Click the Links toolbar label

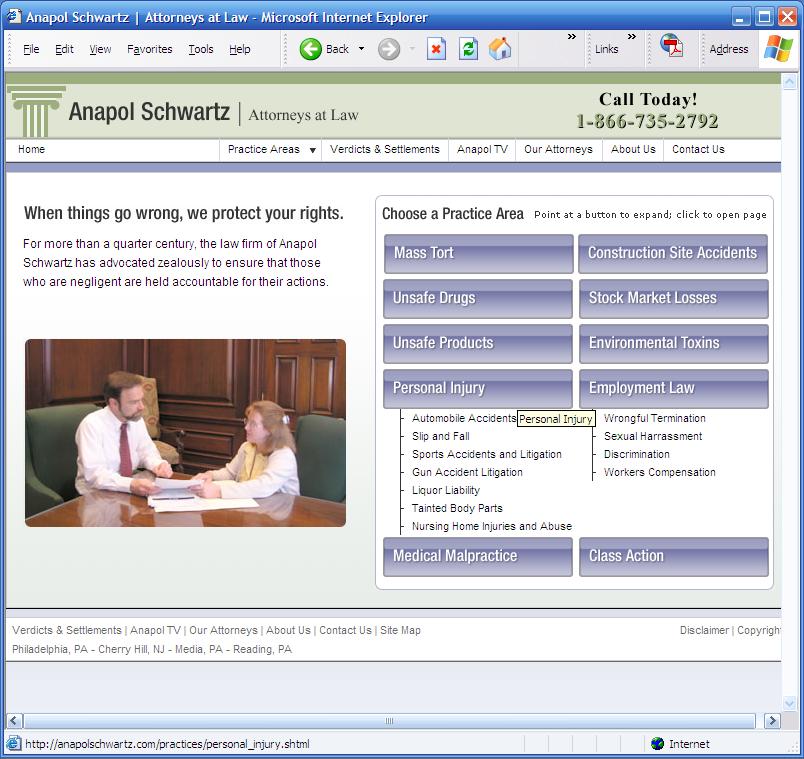607,49
